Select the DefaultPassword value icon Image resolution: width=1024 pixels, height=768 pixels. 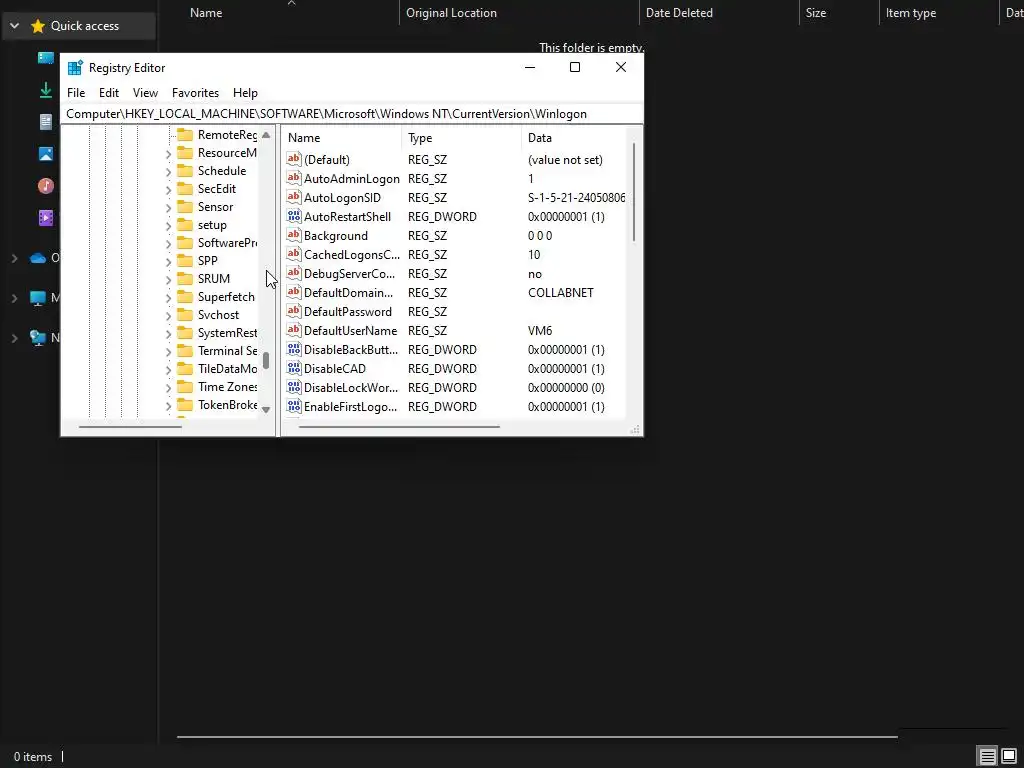pyautogui.click(x=294, y=311)
